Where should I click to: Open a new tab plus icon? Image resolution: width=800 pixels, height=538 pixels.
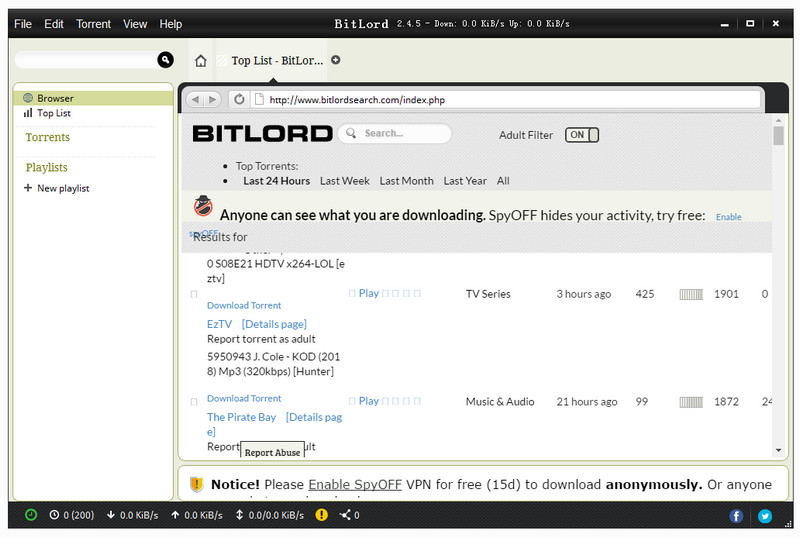pyautogui.click(x=336, y=60)
